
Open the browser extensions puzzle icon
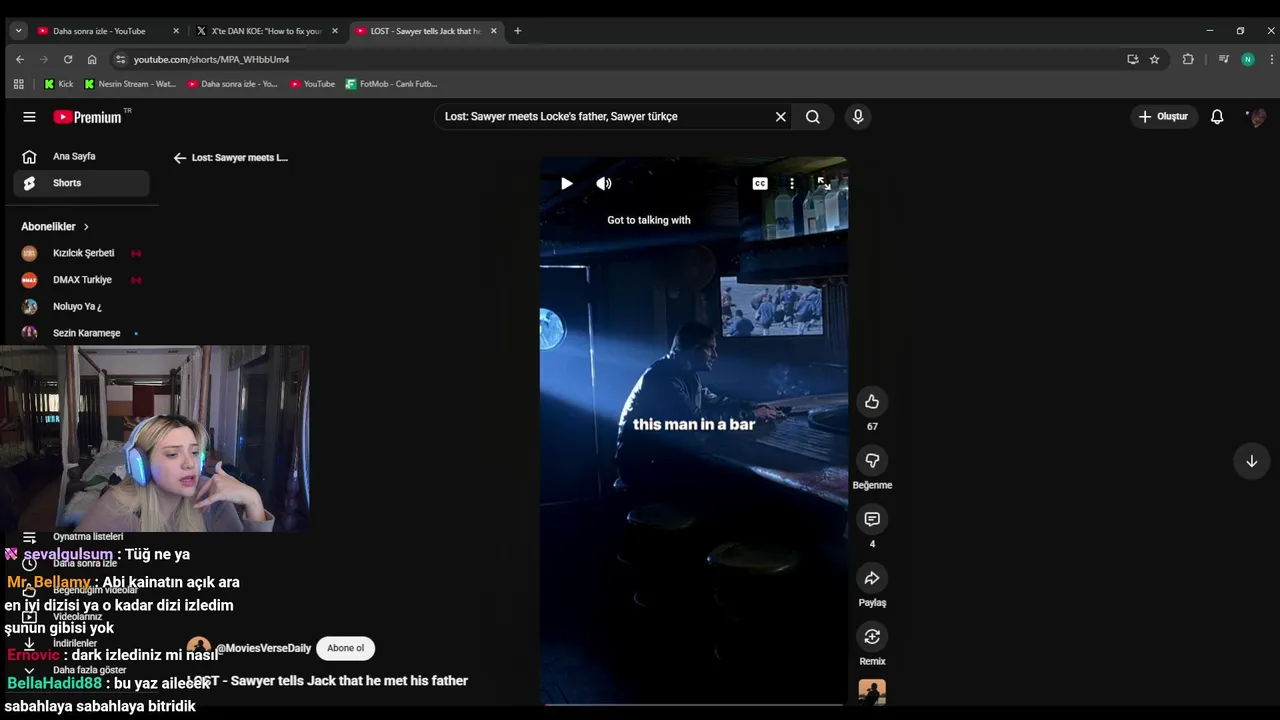[1188, 59]
